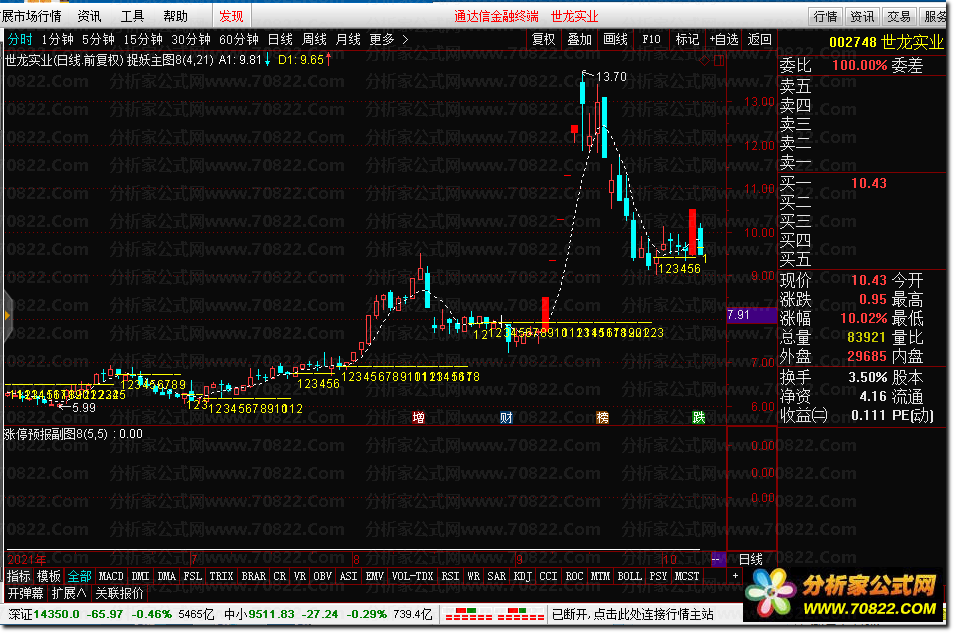Switch to 分时 intraday view
Screen dimensions: 955x633
click(20, 40)
